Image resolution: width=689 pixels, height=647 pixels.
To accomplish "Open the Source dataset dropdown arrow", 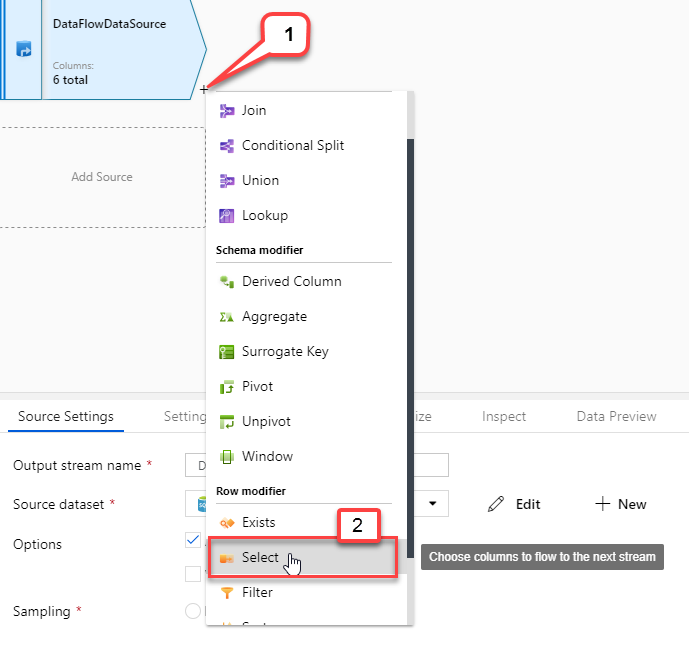I will (x=432, y=504).
